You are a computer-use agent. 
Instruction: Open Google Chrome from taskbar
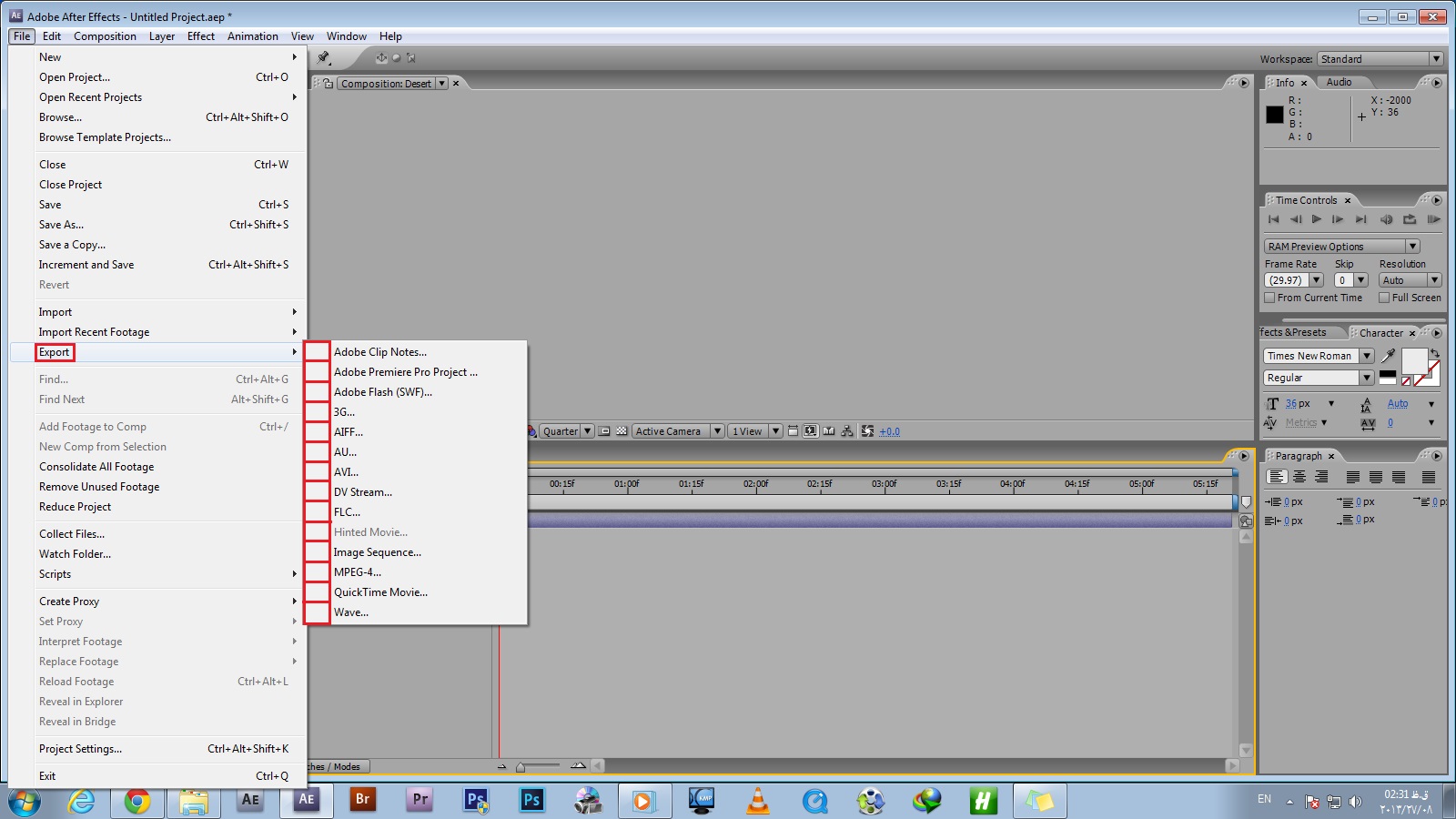point(137,801)
